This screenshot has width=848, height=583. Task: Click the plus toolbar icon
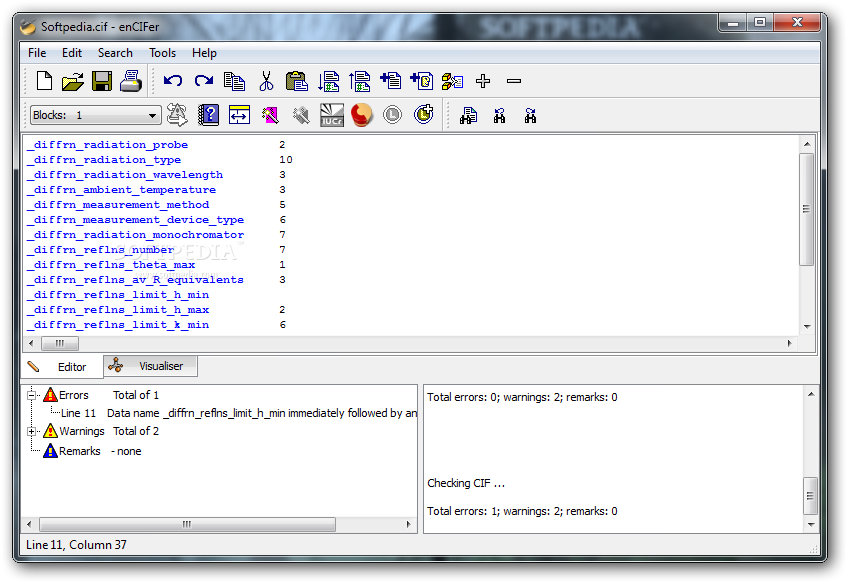pos(483,81)
